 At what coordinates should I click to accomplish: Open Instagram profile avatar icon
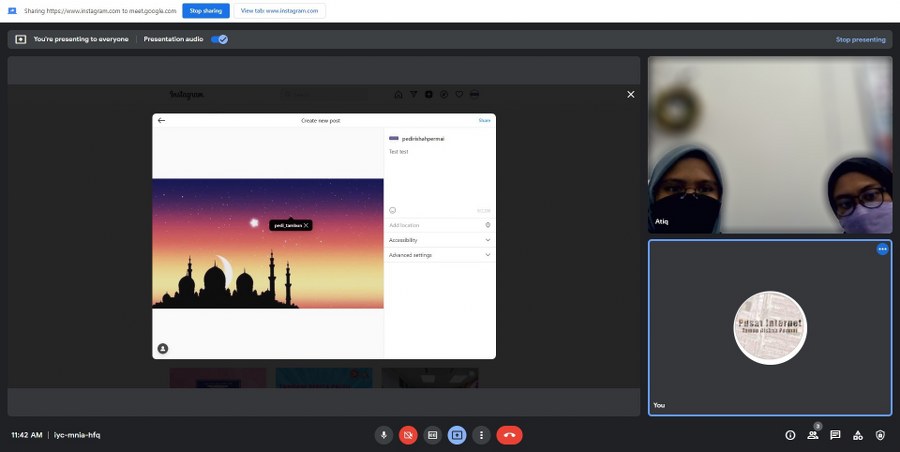coord(474,95)
